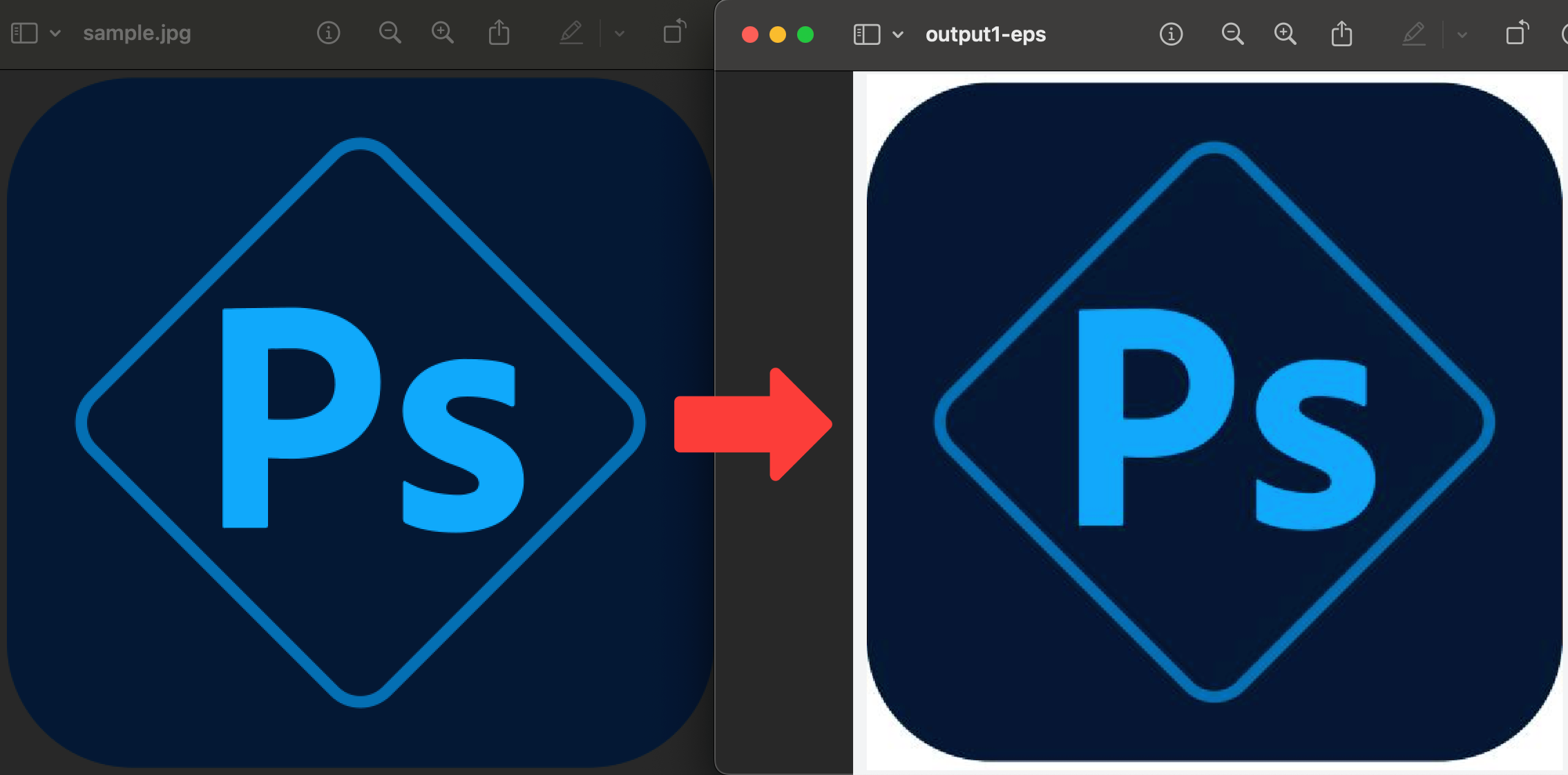Image resolution: width=1568 pixels, height=775 pixels.
Task: Enable markup pen in sample.jpg window
Action: point(571,32)
